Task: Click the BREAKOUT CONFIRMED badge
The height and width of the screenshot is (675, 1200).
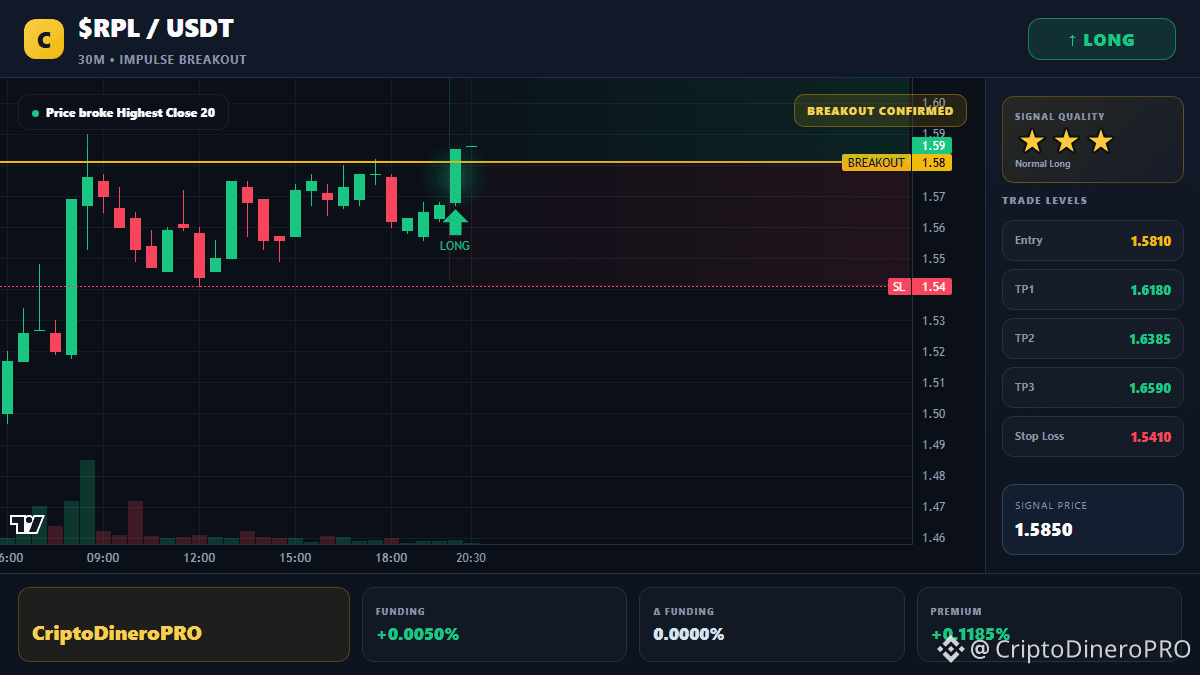Action: tap(880, 111)
